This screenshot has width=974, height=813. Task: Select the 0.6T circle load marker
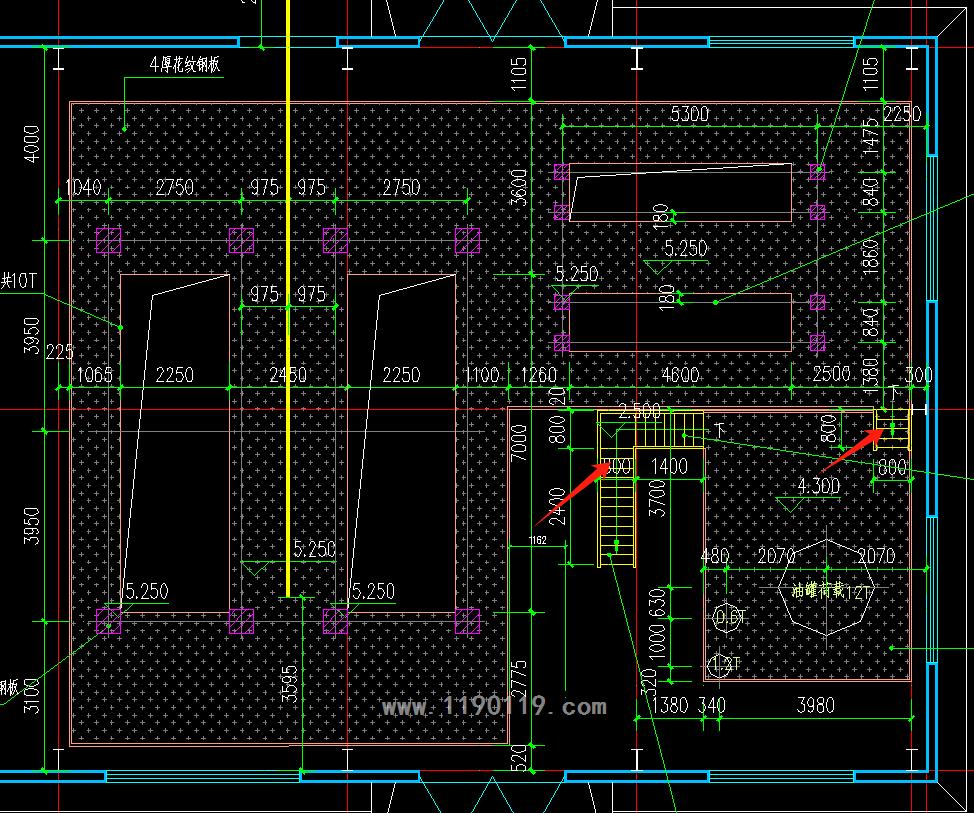[728, 619]
